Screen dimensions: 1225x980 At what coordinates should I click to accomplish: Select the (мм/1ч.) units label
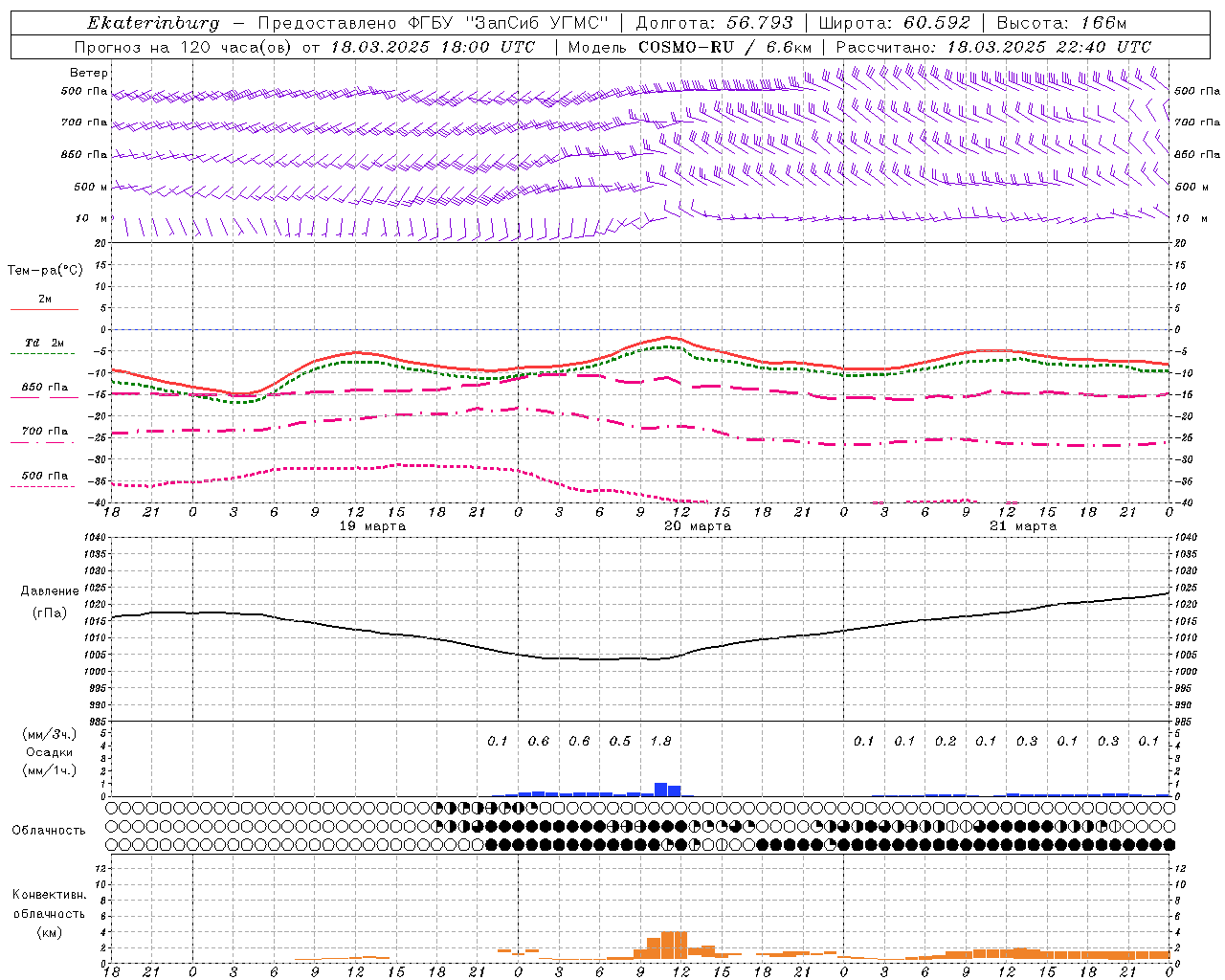tap(50, 770)
